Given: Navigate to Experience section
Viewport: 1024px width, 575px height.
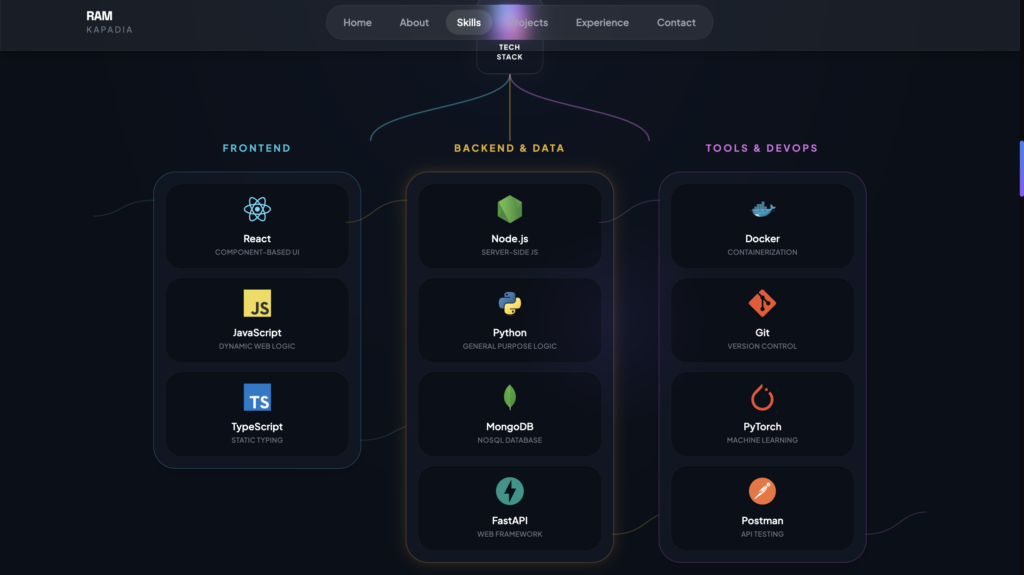Looking at the screenshot, I should (x=602, y=22).
